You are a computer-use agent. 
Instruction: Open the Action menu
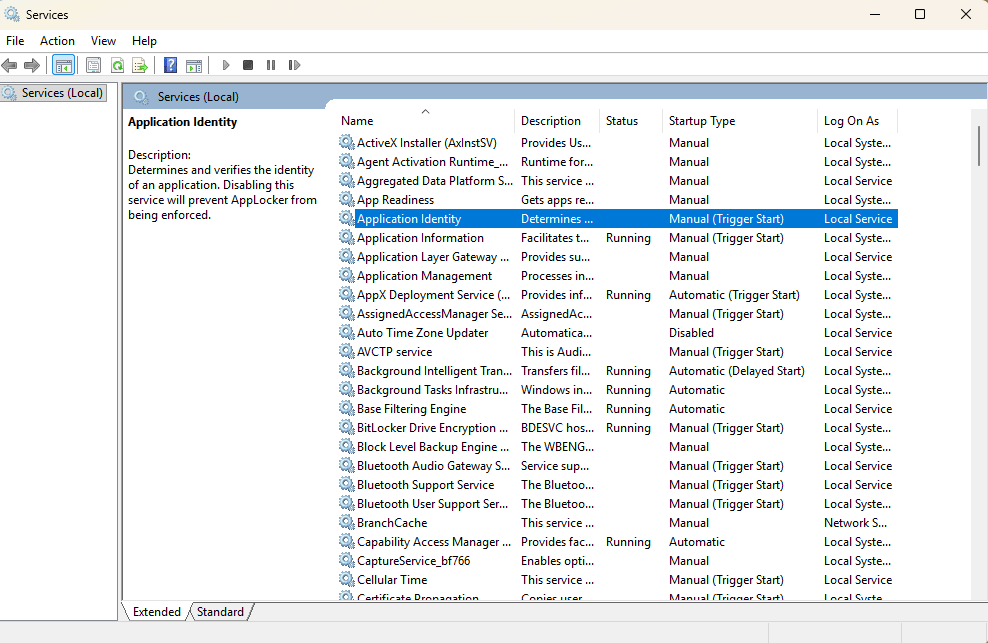pos(57,41)
